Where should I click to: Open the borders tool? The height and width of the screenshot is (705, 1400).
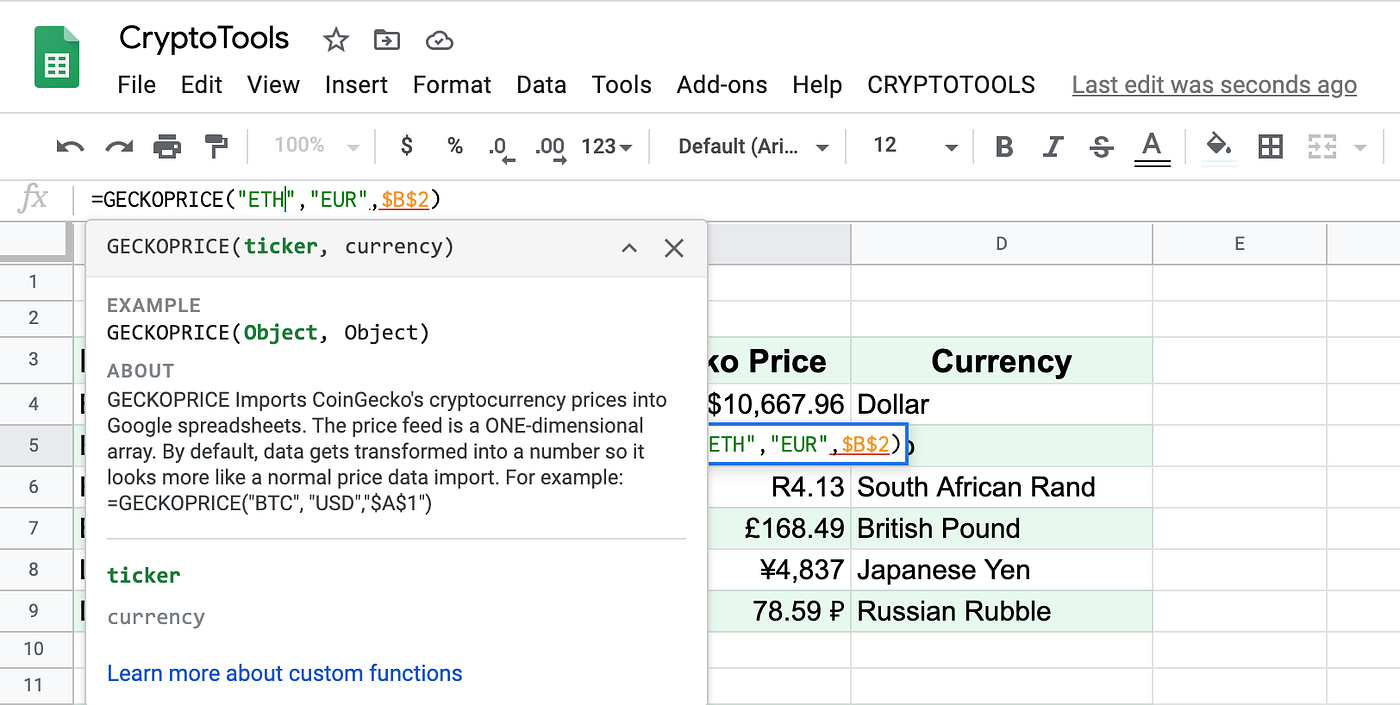pos(1270,147)
